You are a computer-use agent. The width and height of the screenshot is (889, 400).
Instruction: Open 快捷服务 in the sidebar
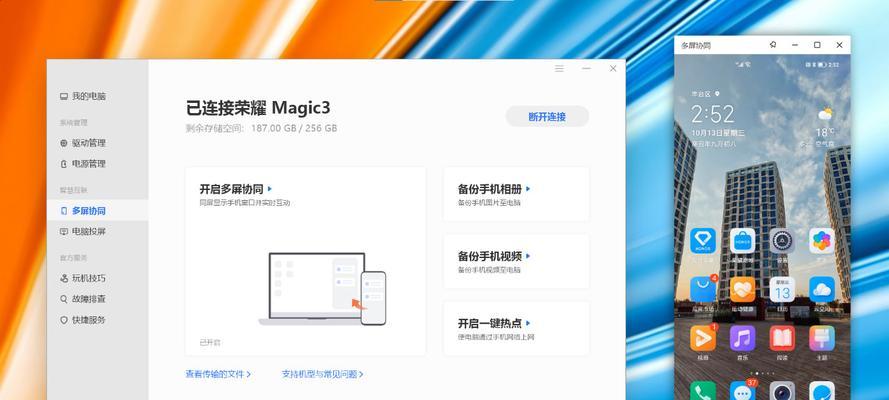pyautogui.click(x=83, y=320)
